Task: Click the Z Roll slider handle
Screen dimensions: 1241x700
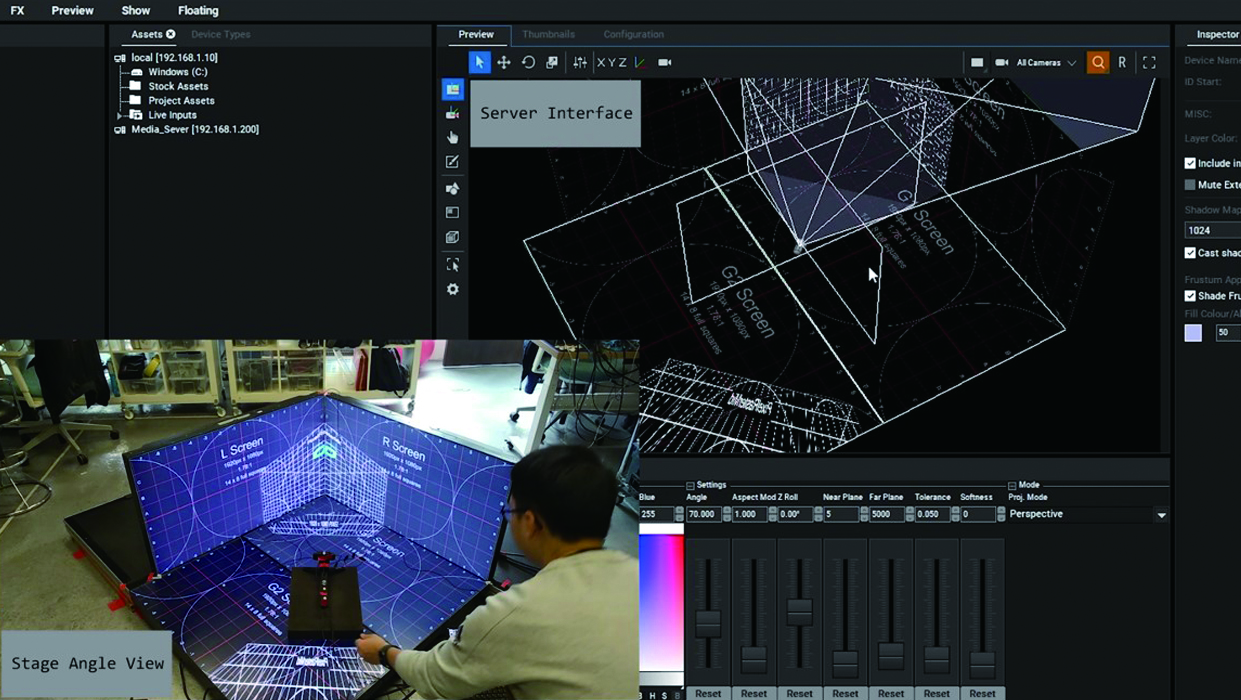Action: 799,612
